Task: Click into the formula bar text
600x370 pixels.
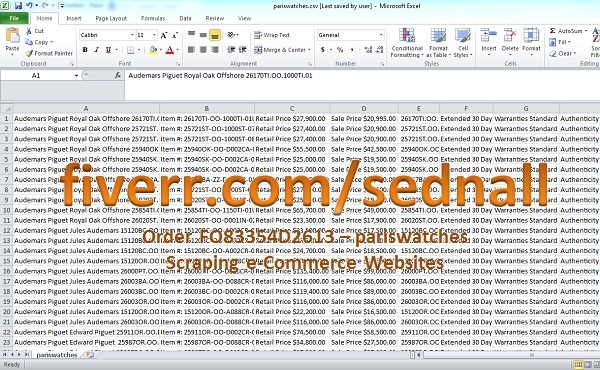Action: [220, 76]
